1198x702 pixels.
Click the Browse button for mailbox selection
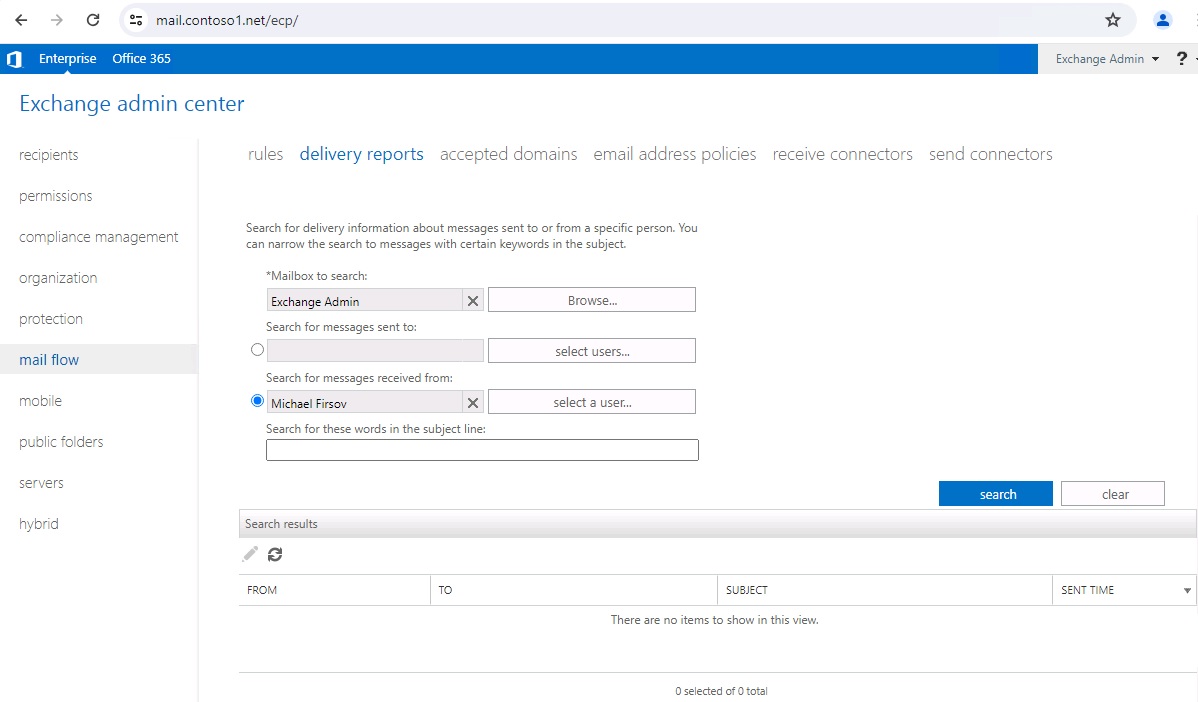(591, 299)
